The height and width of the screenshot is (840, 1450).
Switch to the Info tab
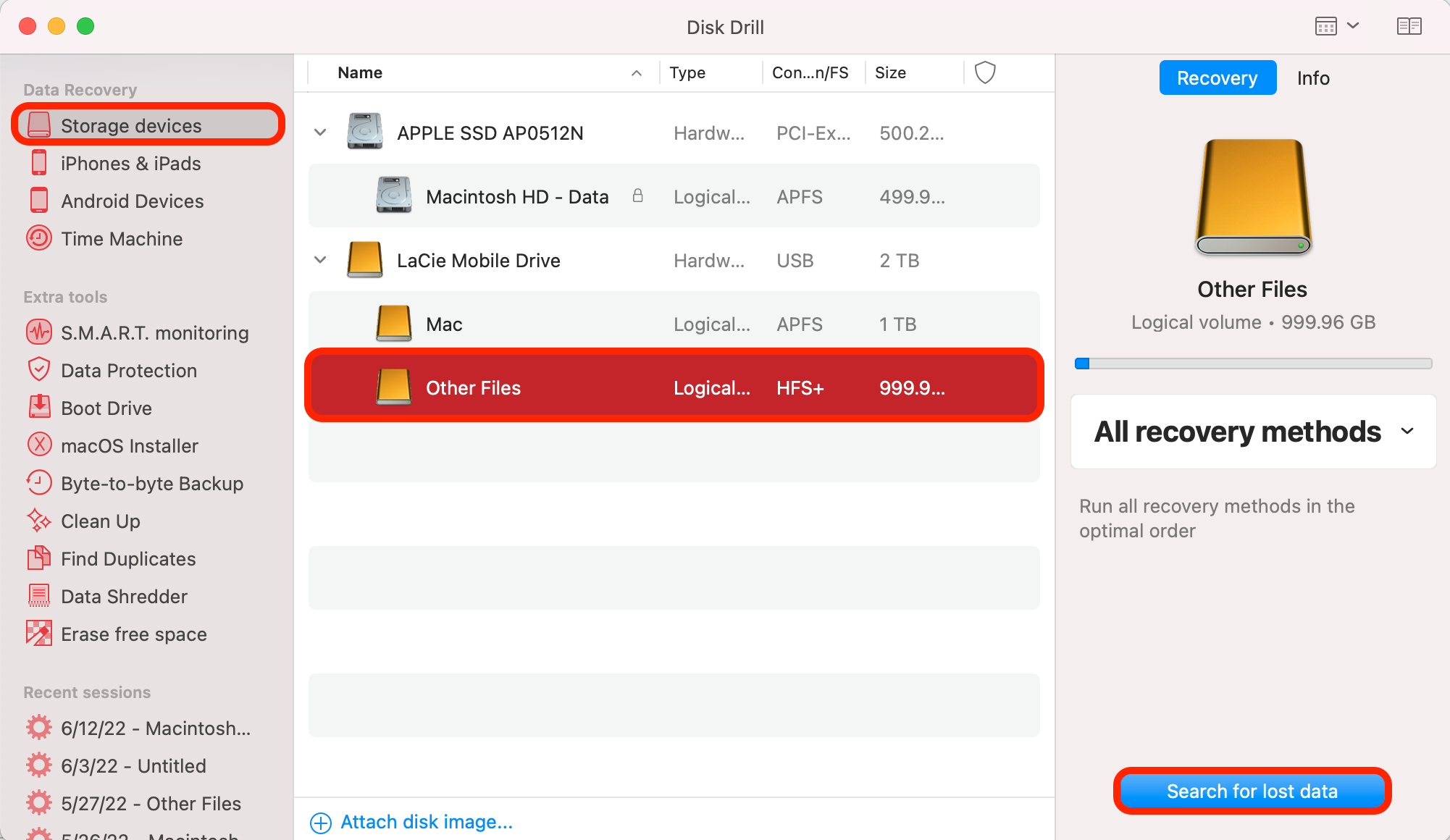tap(1312, 77)
